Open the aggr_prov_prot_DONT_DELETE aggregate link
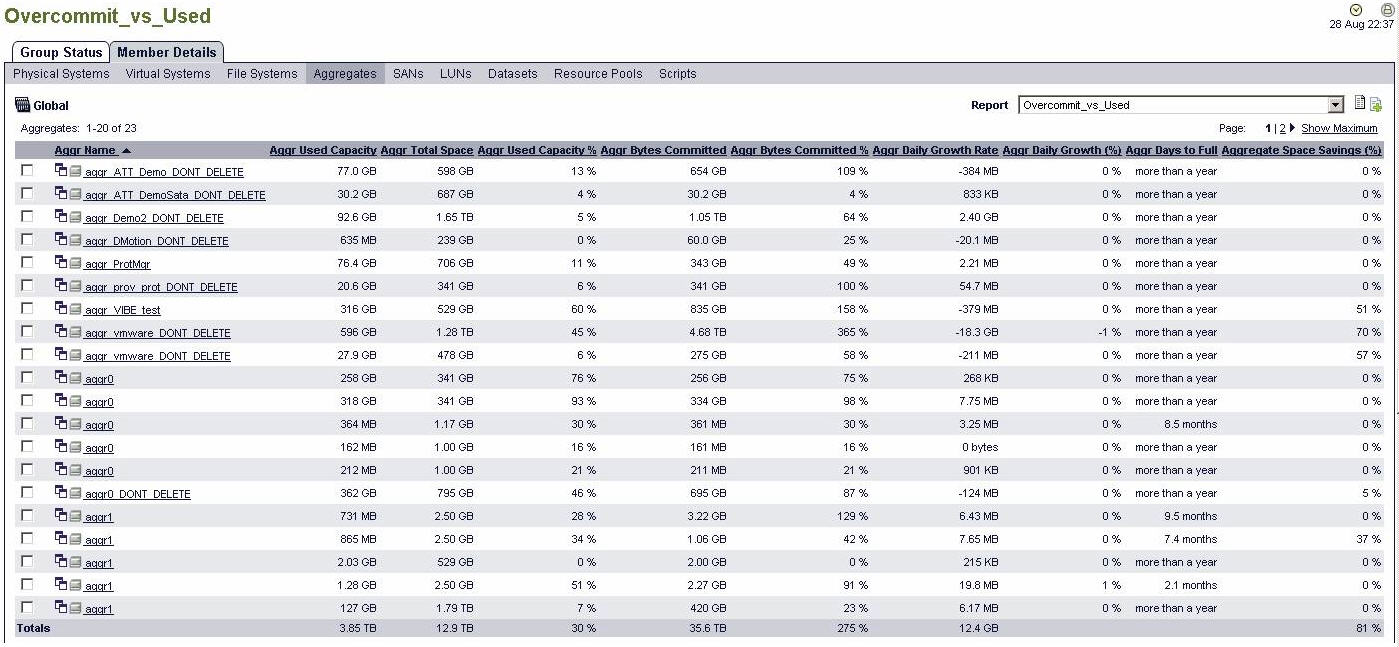1399x647 pixels. tap(161, 287)
